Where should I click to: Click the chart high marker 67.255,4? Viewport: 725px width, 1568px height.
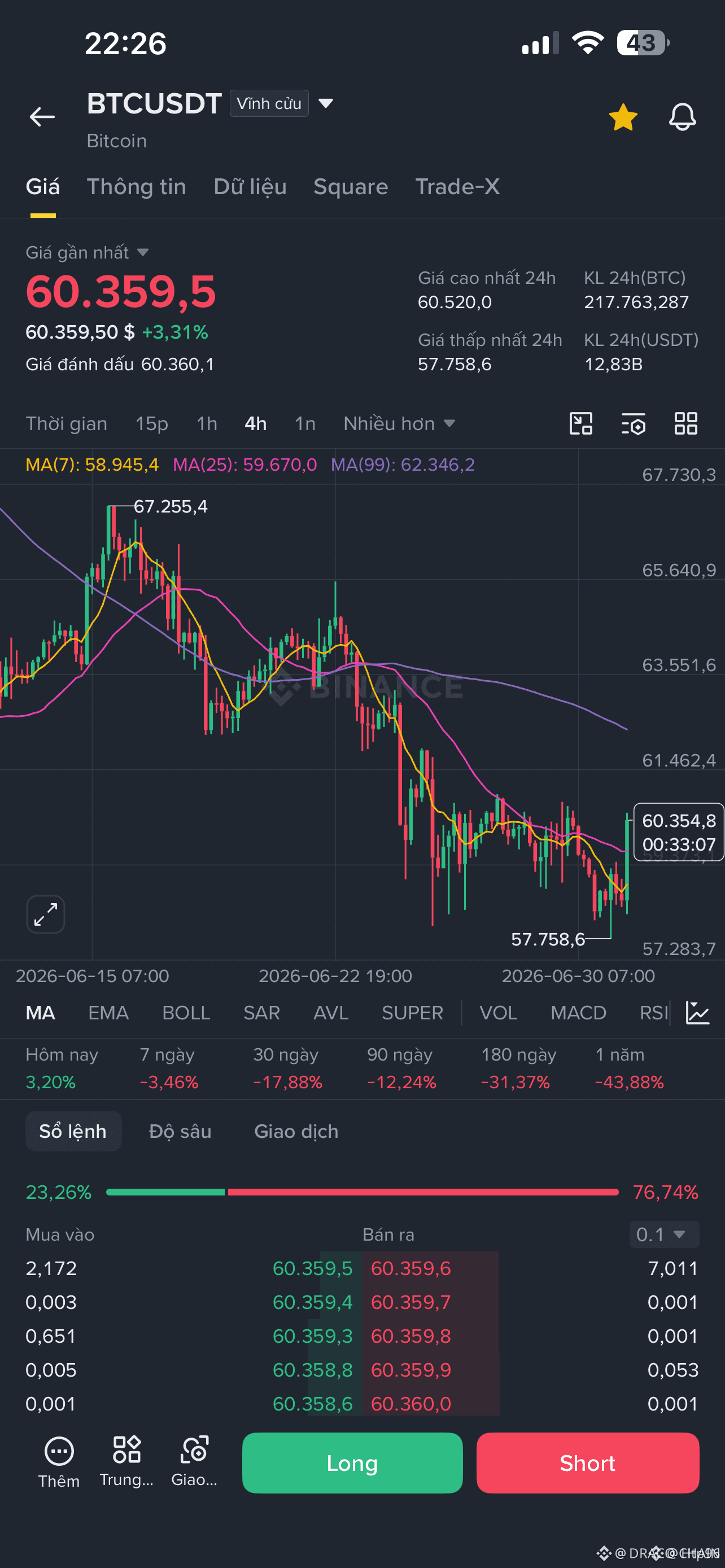pyautogui.click(x=171, y=506)
